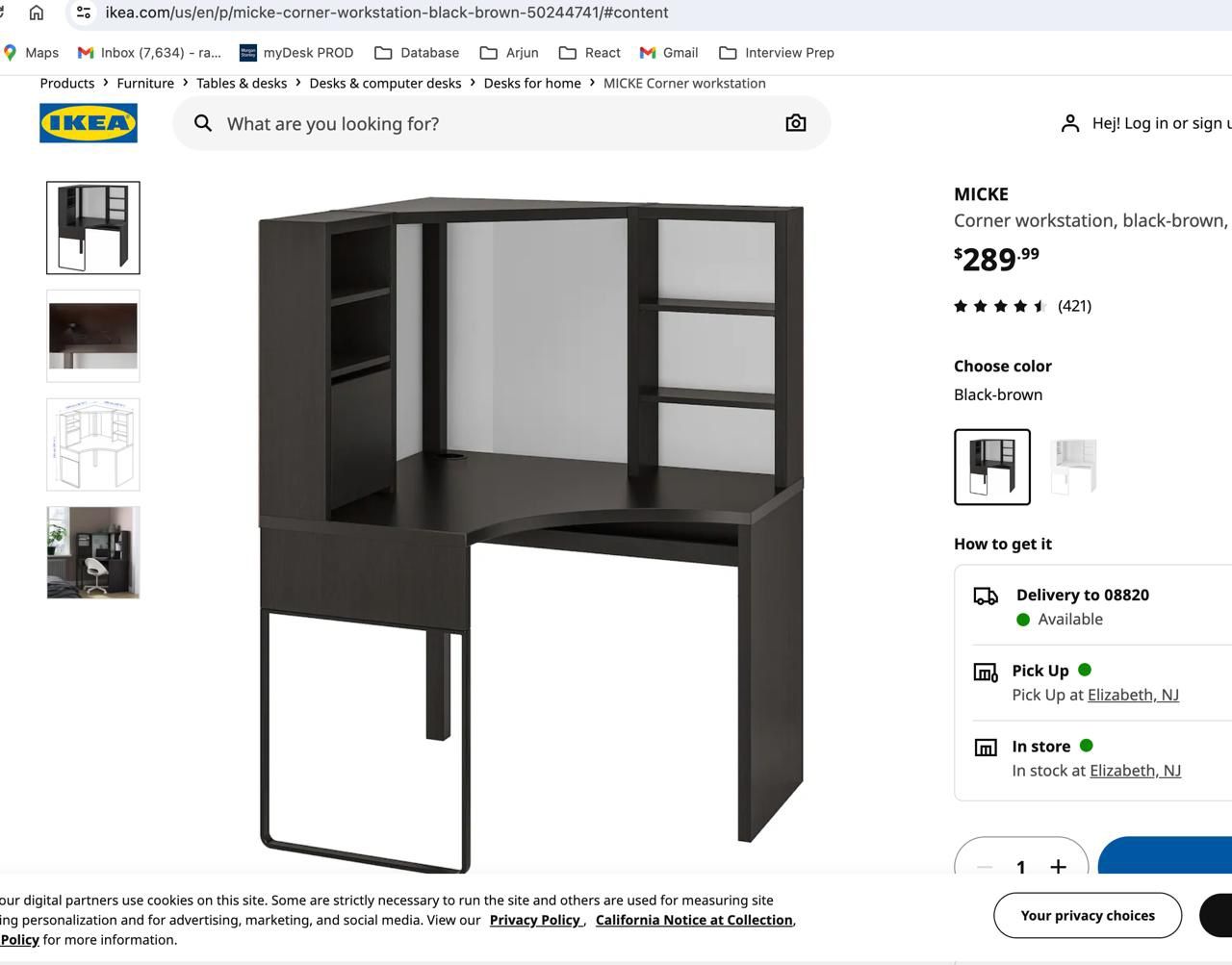
Task: Decrease quantity with minus button
Action: (x=984, y=867)
